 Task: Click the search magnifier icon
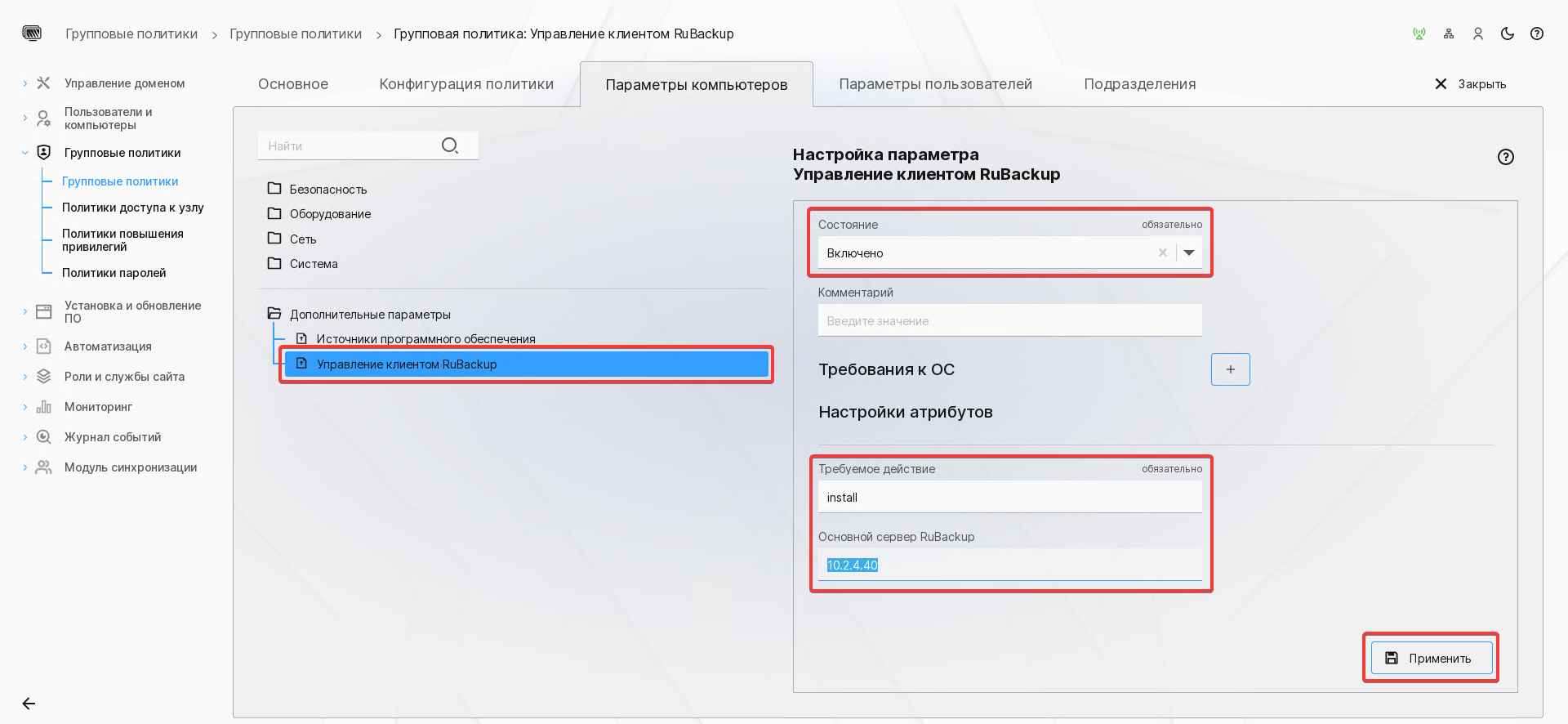coord(450,145)
